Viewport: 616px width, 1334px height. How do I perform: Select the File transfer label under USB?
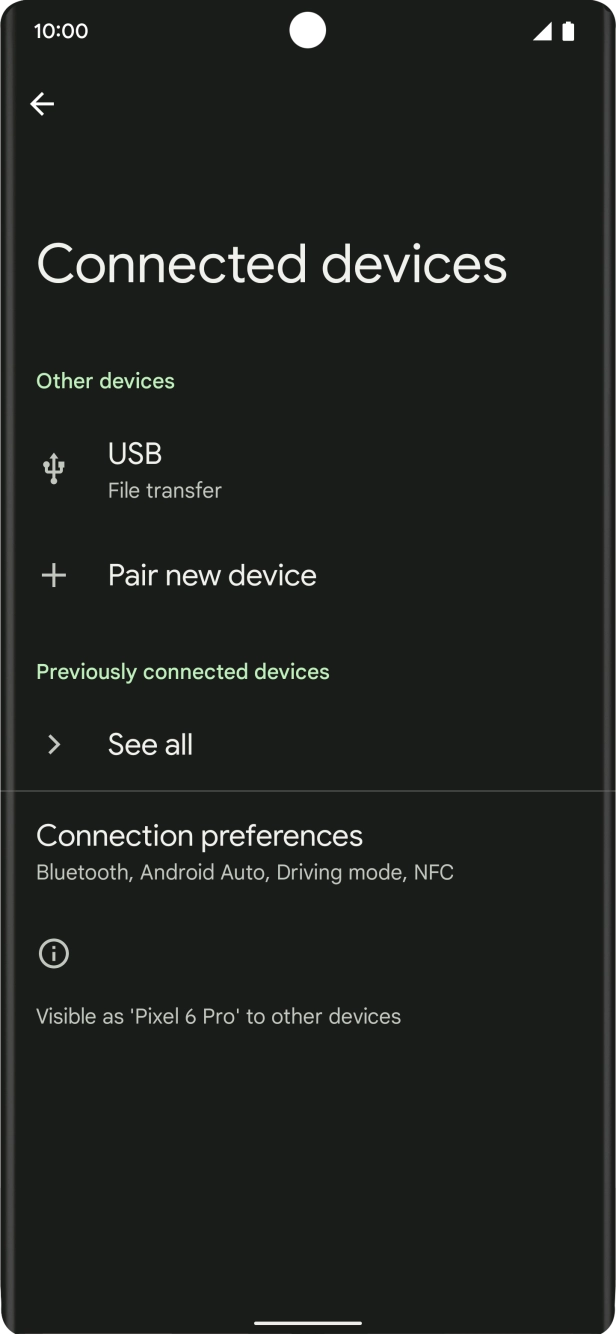[x=164, y=490]
